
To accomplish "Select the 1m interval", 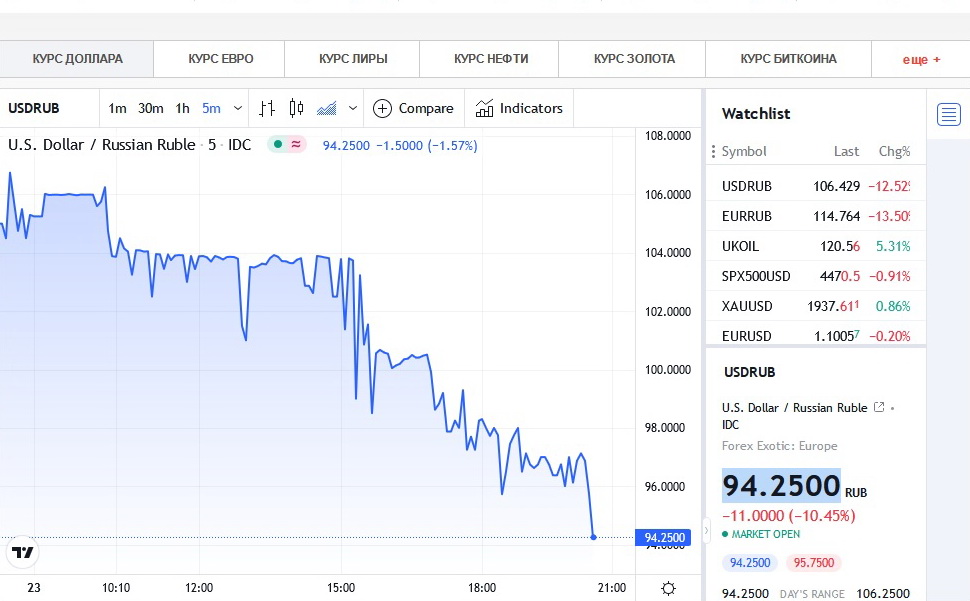I will (x=118, y=108).
